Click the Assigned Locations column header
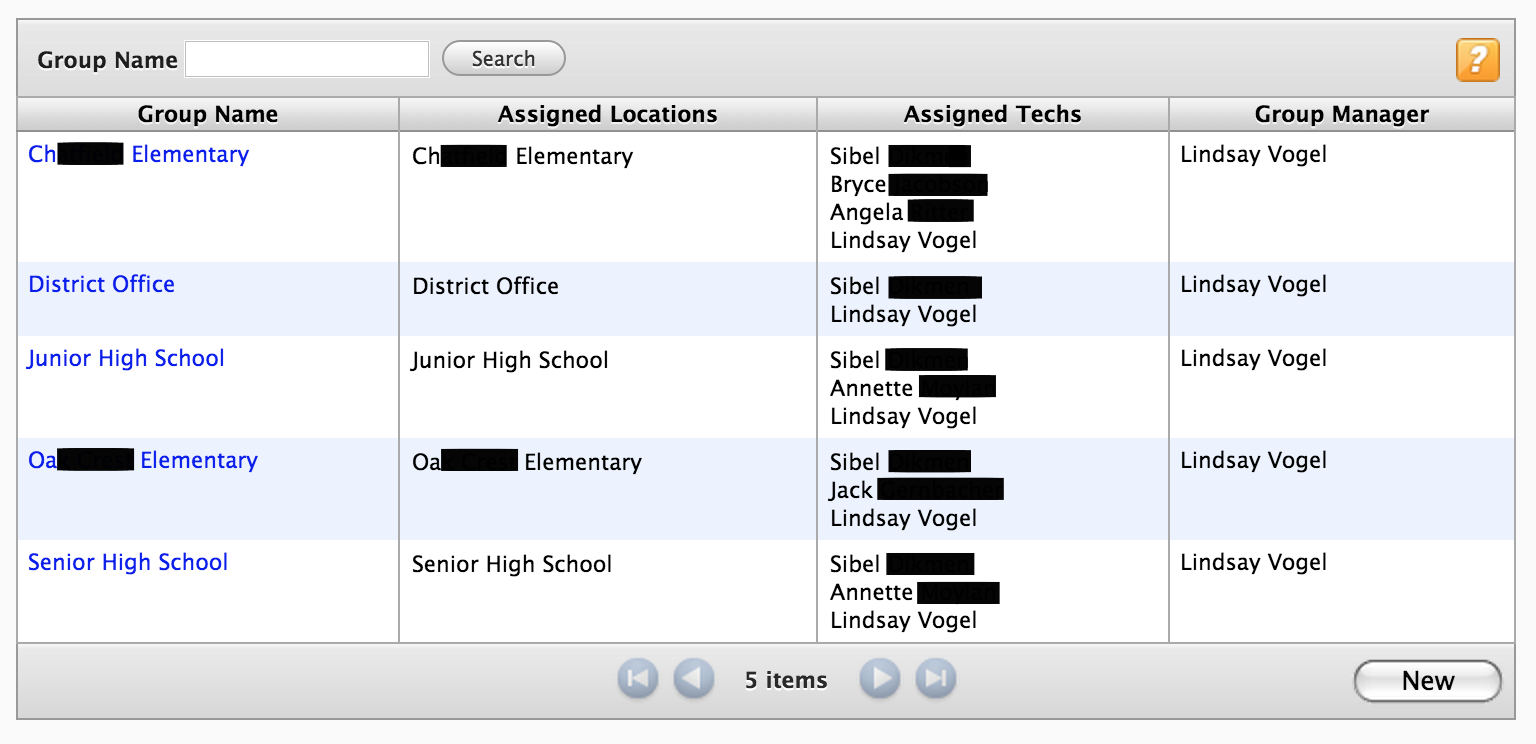Screen dimensions: 1536x744 click(x=606, y=114)
